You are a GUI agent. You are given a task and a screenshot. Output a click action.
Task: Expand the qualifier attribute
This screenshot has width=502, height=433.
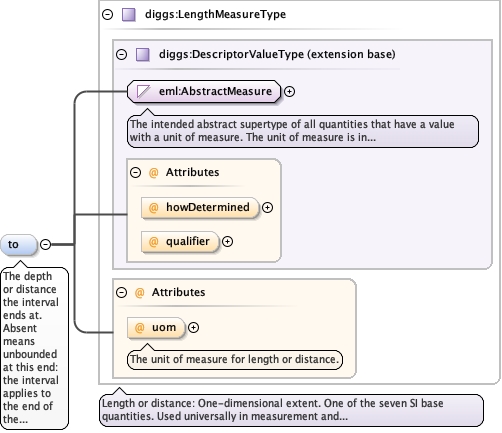click(x=227, y=242)
